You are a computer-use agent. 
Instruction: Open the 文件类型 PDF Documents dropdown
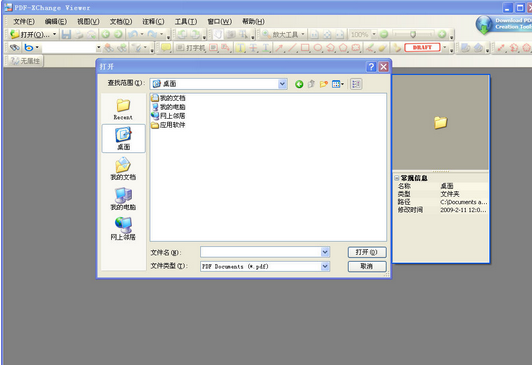(325, 266)
